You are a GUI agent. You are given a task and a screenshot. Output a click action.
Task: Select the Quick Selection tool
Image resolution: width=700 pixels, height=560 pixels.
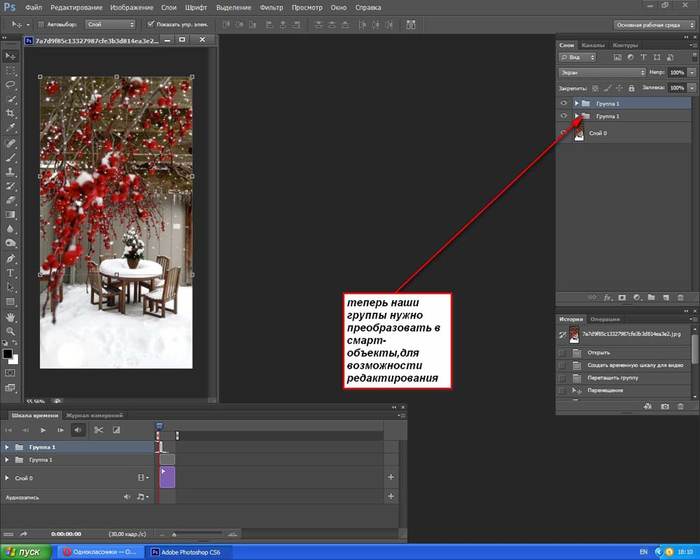click(x=10, y=99)
